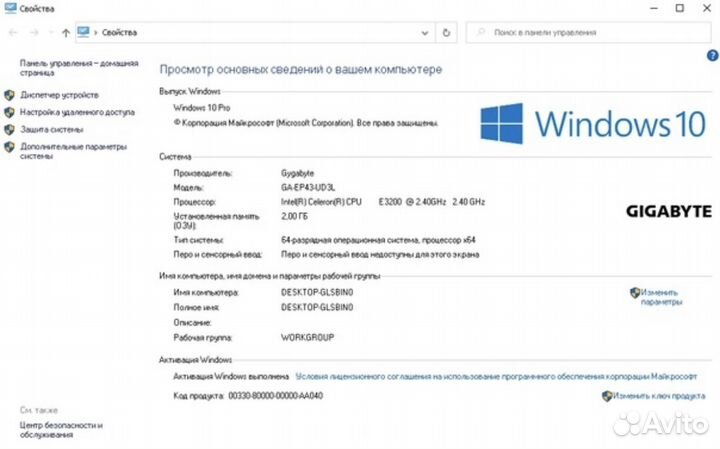This screenshot has height=449, width=720.
Task: Click shield icon next to Настройка удаленного доступа
Action: (9, 112)
